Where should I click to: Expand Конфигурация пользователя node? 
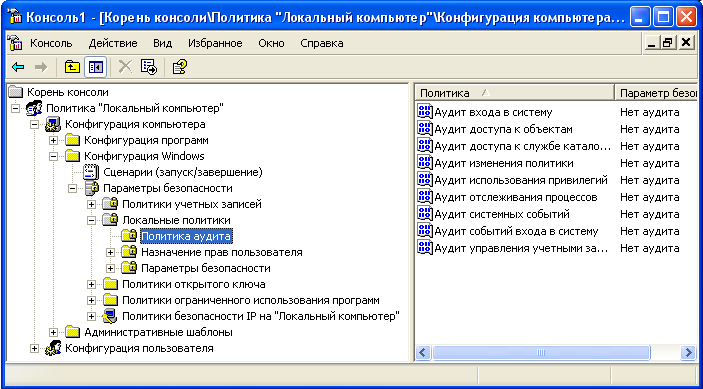tap(35, 348)
